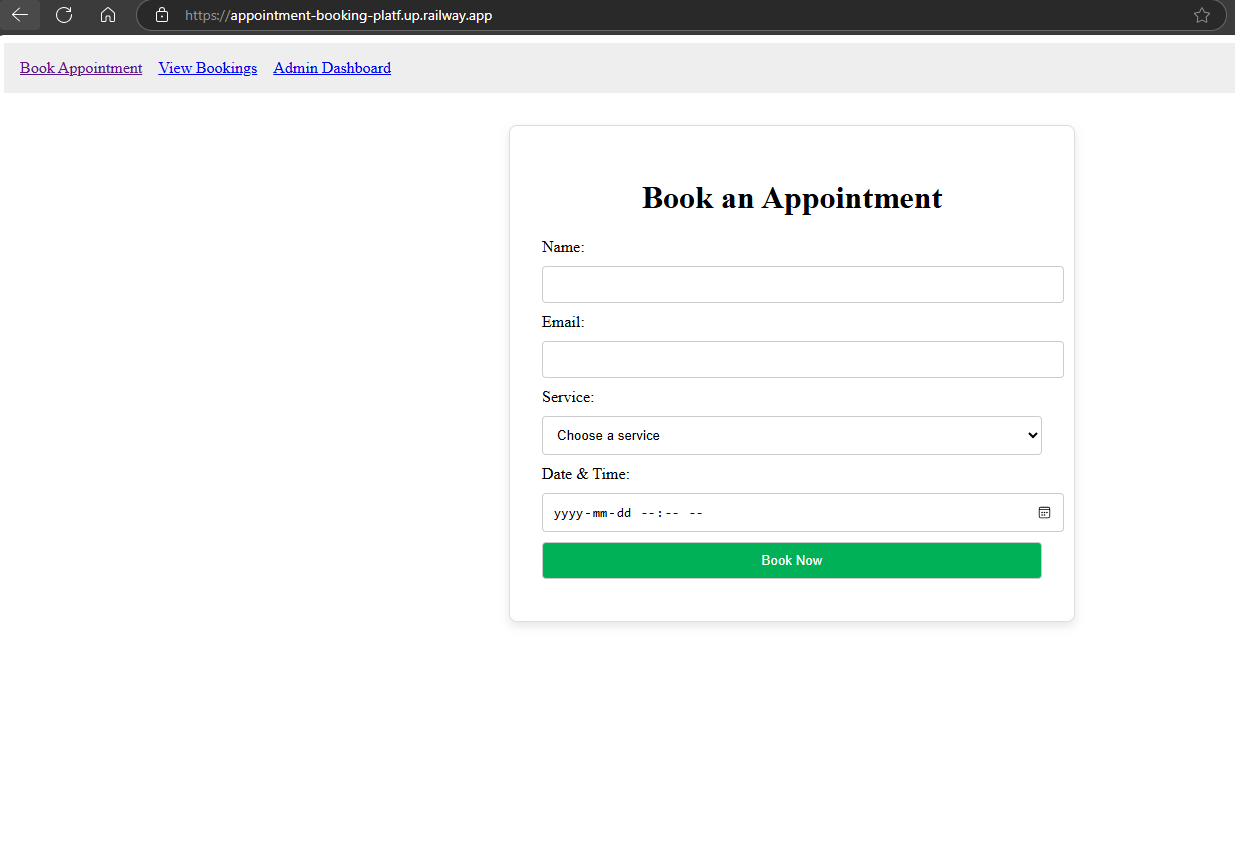
Task: Click the calendar icon in Date & Time field
Action: (1045, 512)
